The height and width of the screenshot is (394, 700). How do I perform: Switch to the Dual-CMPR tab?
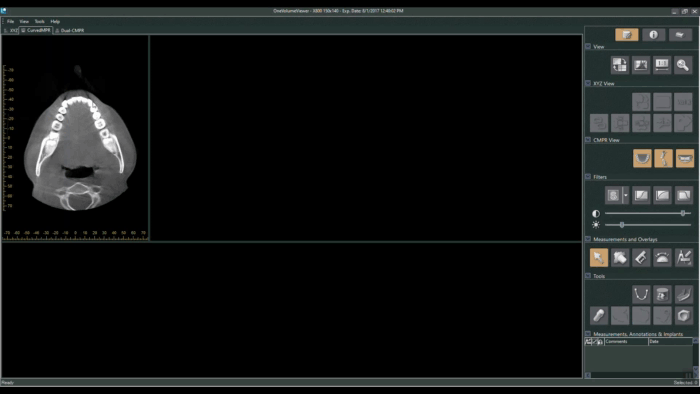point(70,30)
